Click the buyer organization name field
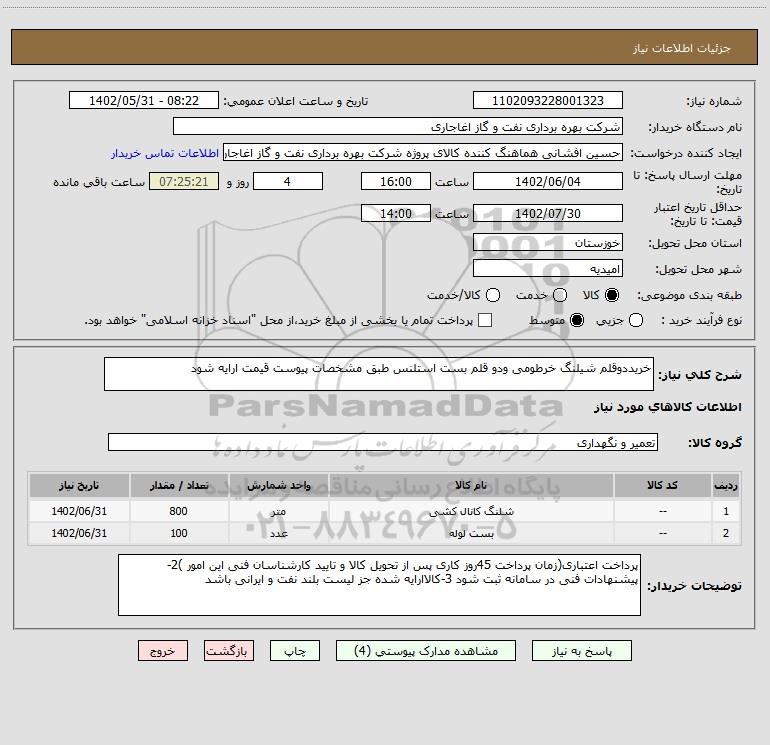The image size is (770, 745). pos(398,127)
